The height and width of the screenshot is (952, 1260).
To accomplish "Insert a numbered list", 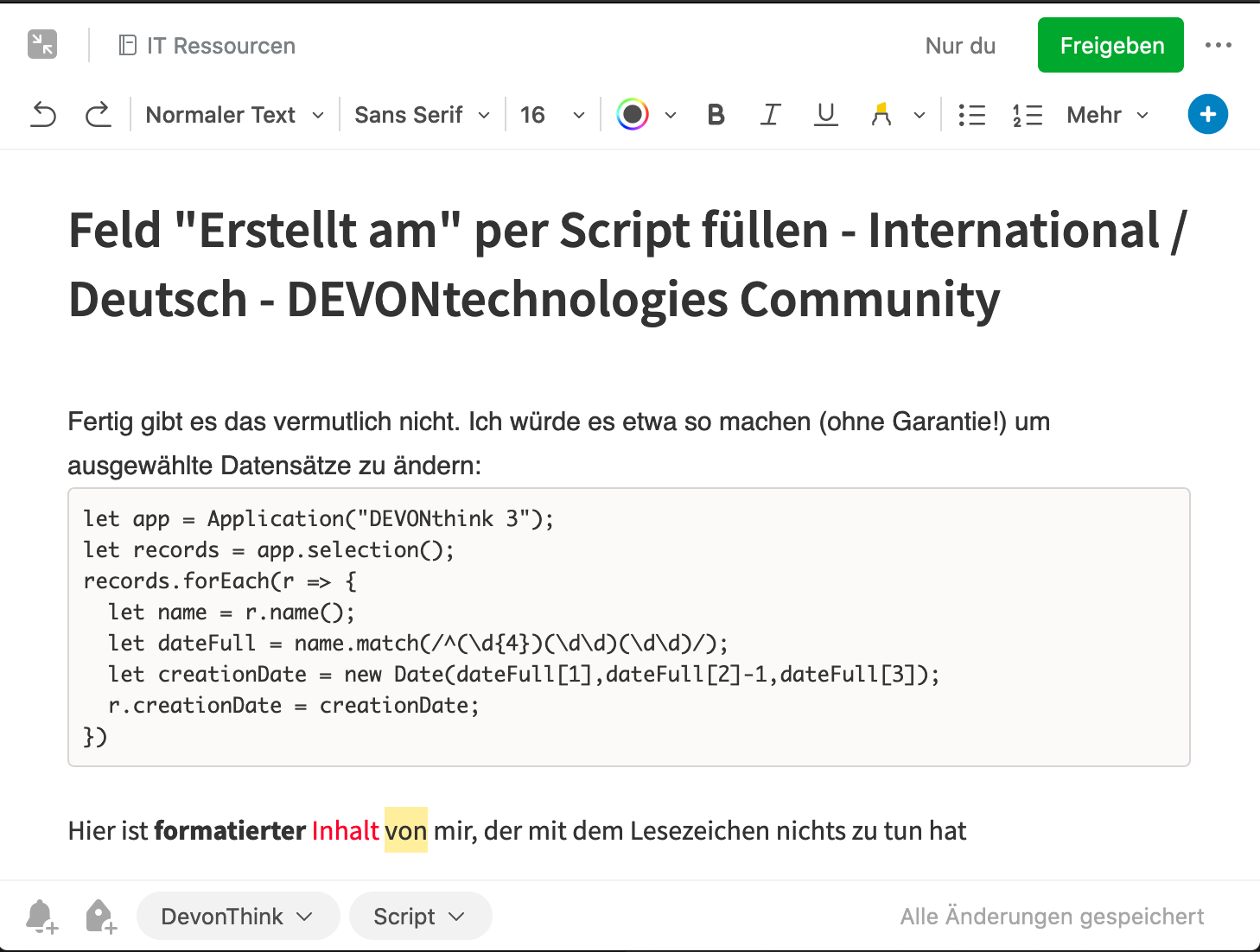I will [1028, 115].
